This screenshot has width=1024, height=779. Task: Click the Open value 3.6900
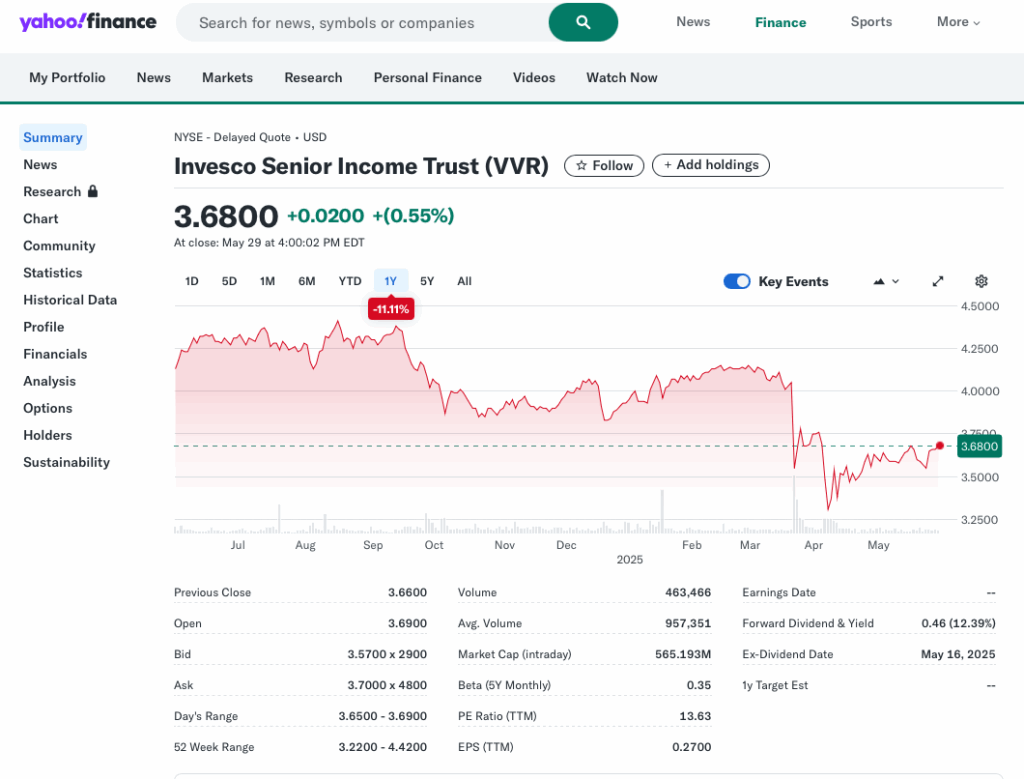tap(408, 624)
